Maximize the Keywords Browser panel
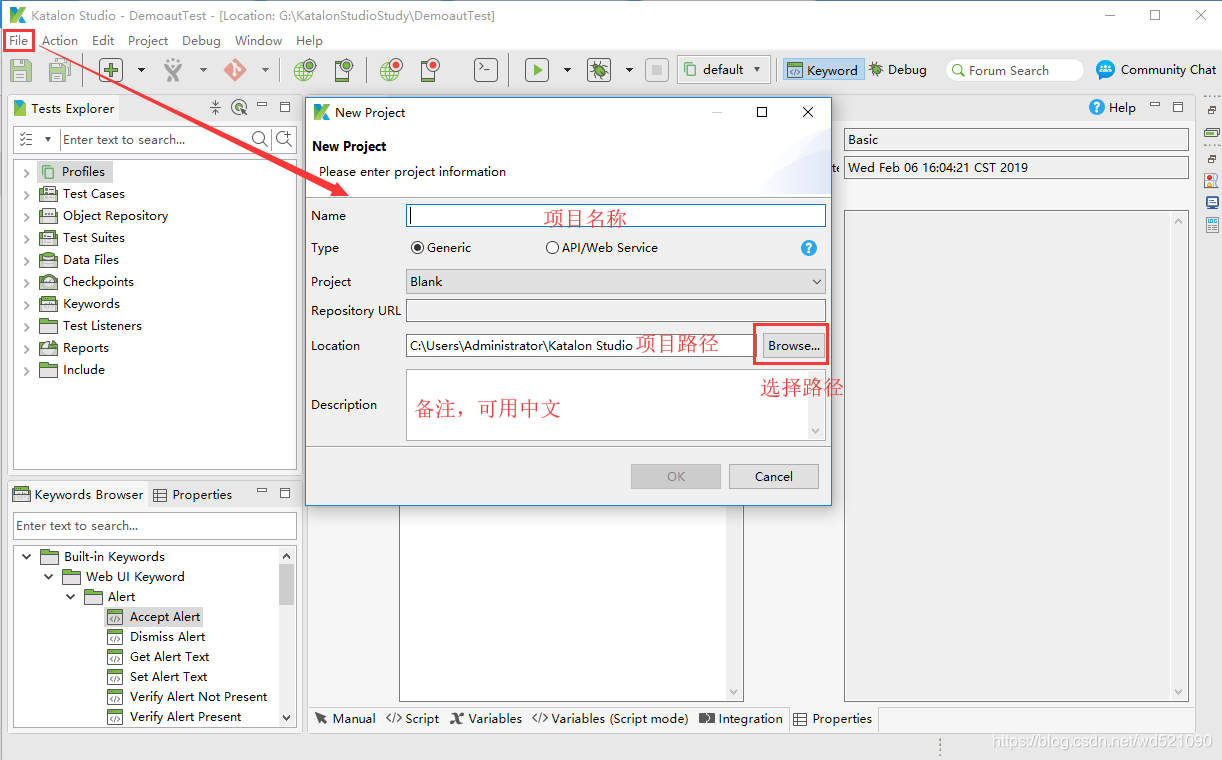Screen dimensions: 1222x760 pos(285,493)
